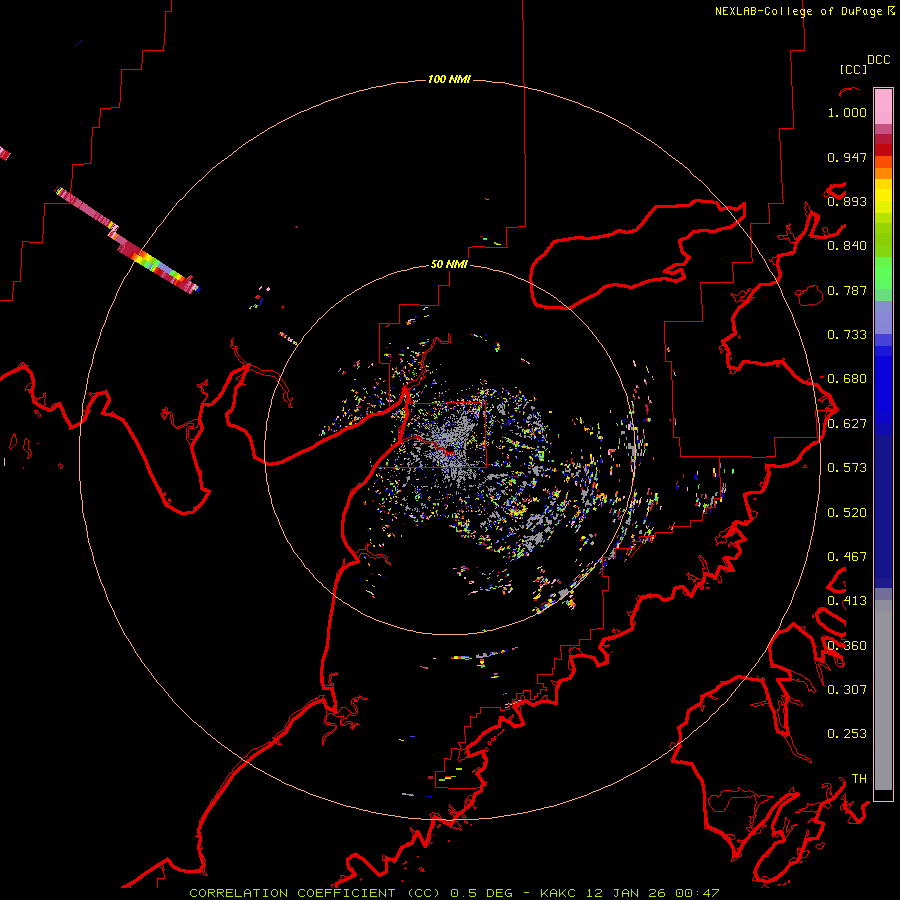This screenshot has width=900, height=900.
Task: Click the 0.947 scale value
Action: (x=847, y=157)
